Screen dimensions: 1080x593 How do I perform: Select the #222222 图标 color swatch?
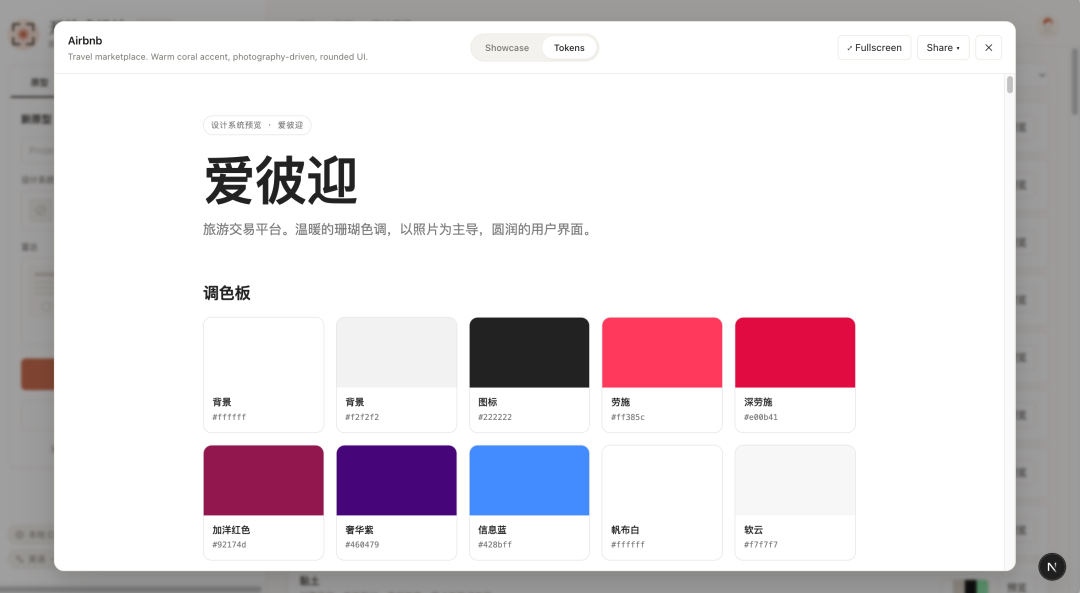tap(529, 375)
